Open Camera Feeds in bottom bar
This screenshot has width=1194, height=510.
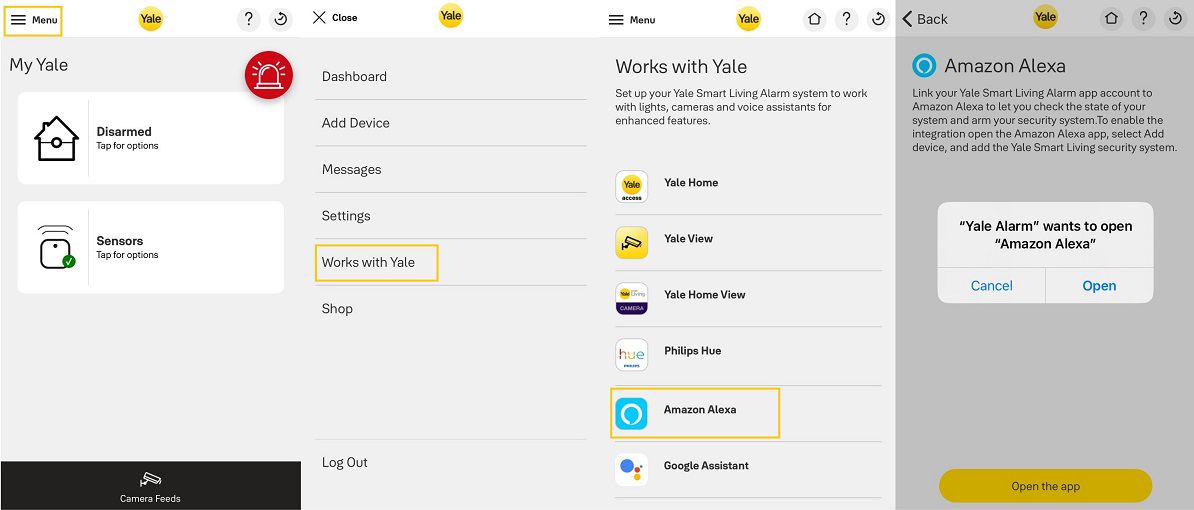(x=150, y=487)
